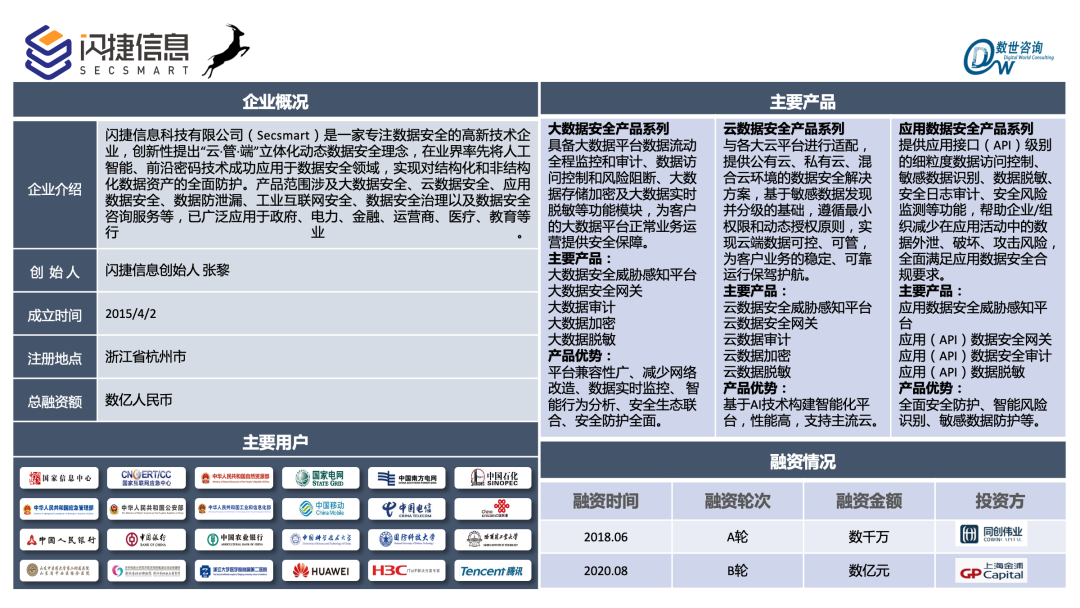
Task: Click the 数亿元 amount cell
Action: pos(869,571)
